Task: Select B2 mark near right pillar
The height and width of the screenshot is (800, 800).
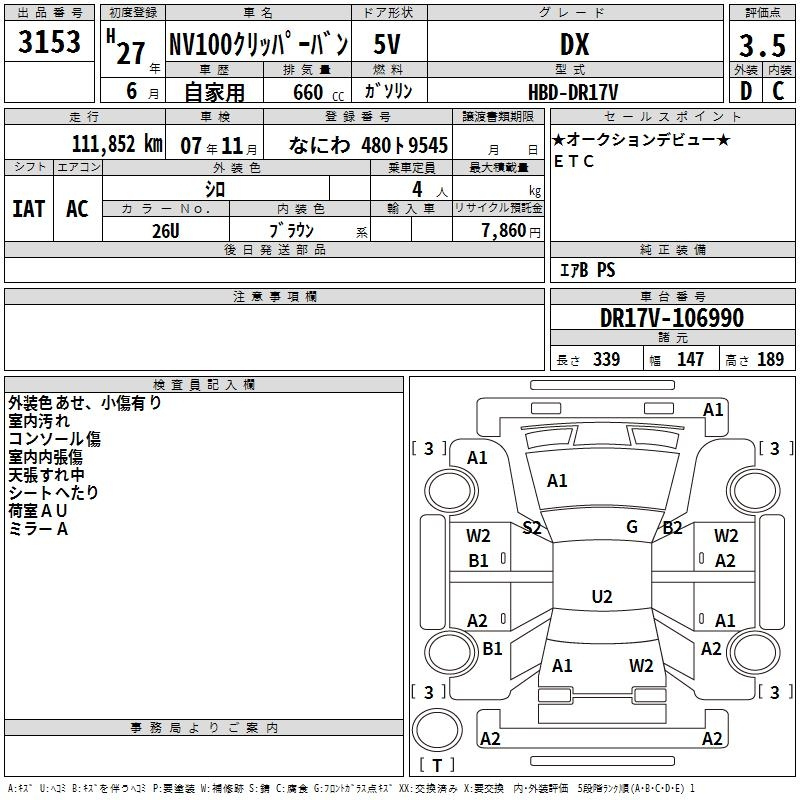Action: click(x=672, y=528)
